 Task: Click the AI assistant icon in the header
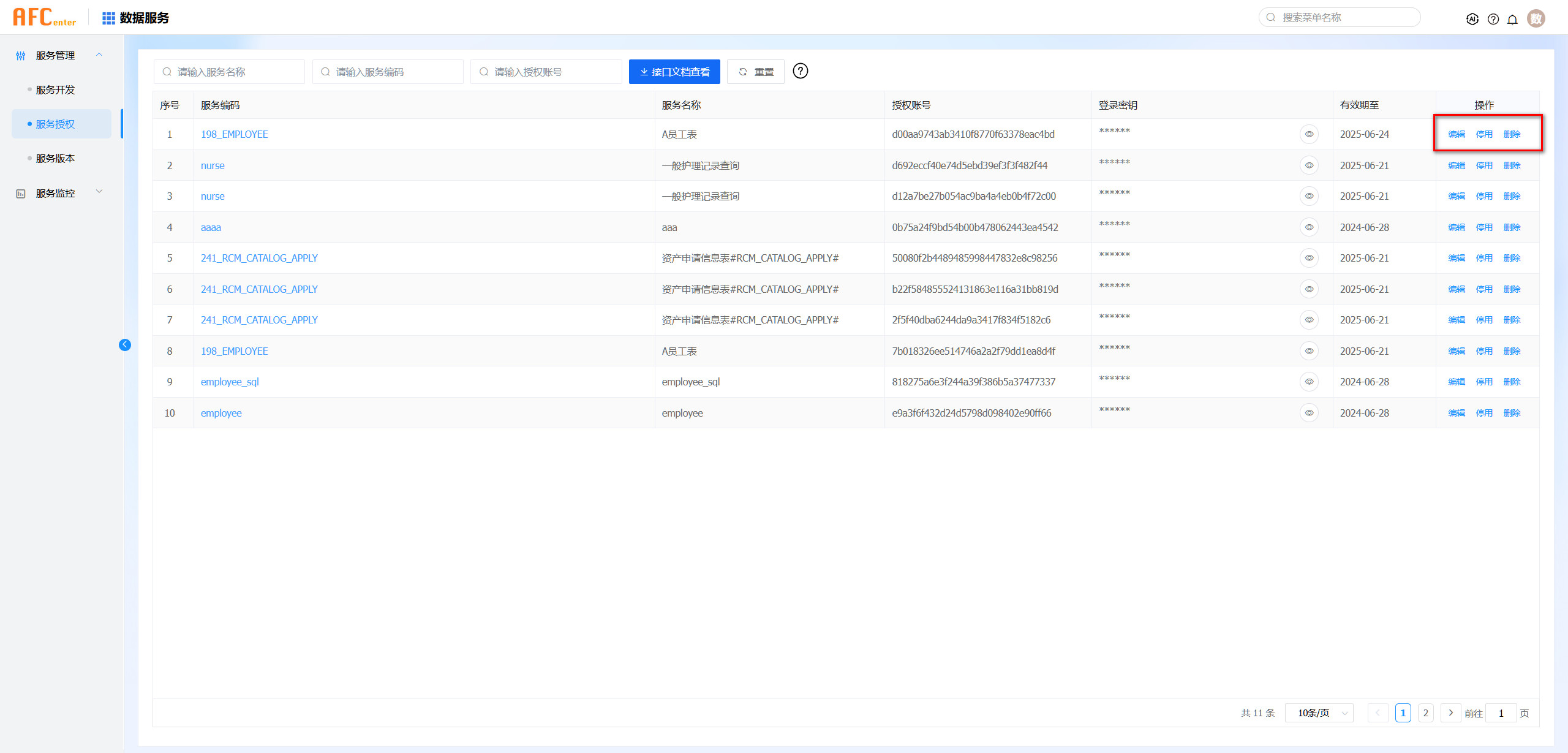click(1472, 19)
